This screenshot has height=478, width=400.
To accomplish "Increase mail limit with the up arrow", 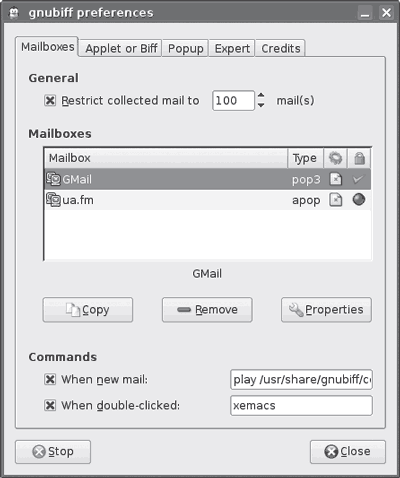I will (x=261, y=96).
